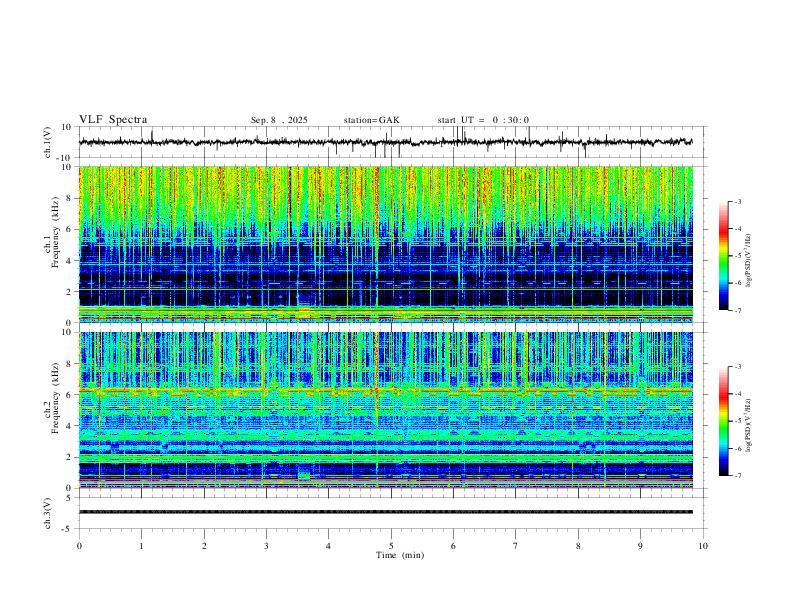Click the "start UT = 0 :30: 0" text
The image size is (792, 612).
tap(483, 120)
